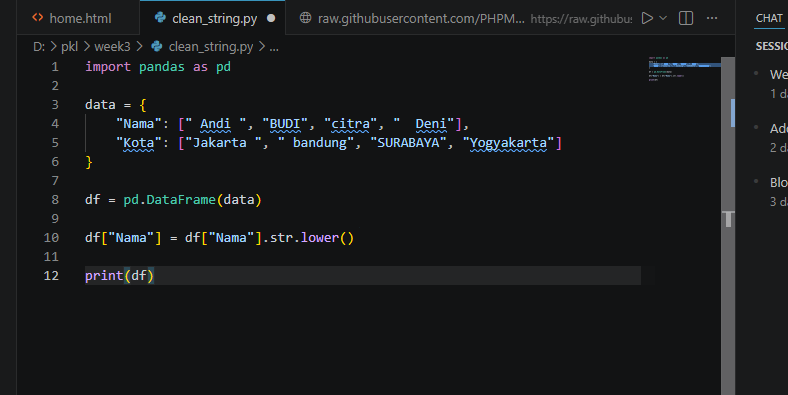Click the "Yogyakarta" string on line 5

point(508,143)
